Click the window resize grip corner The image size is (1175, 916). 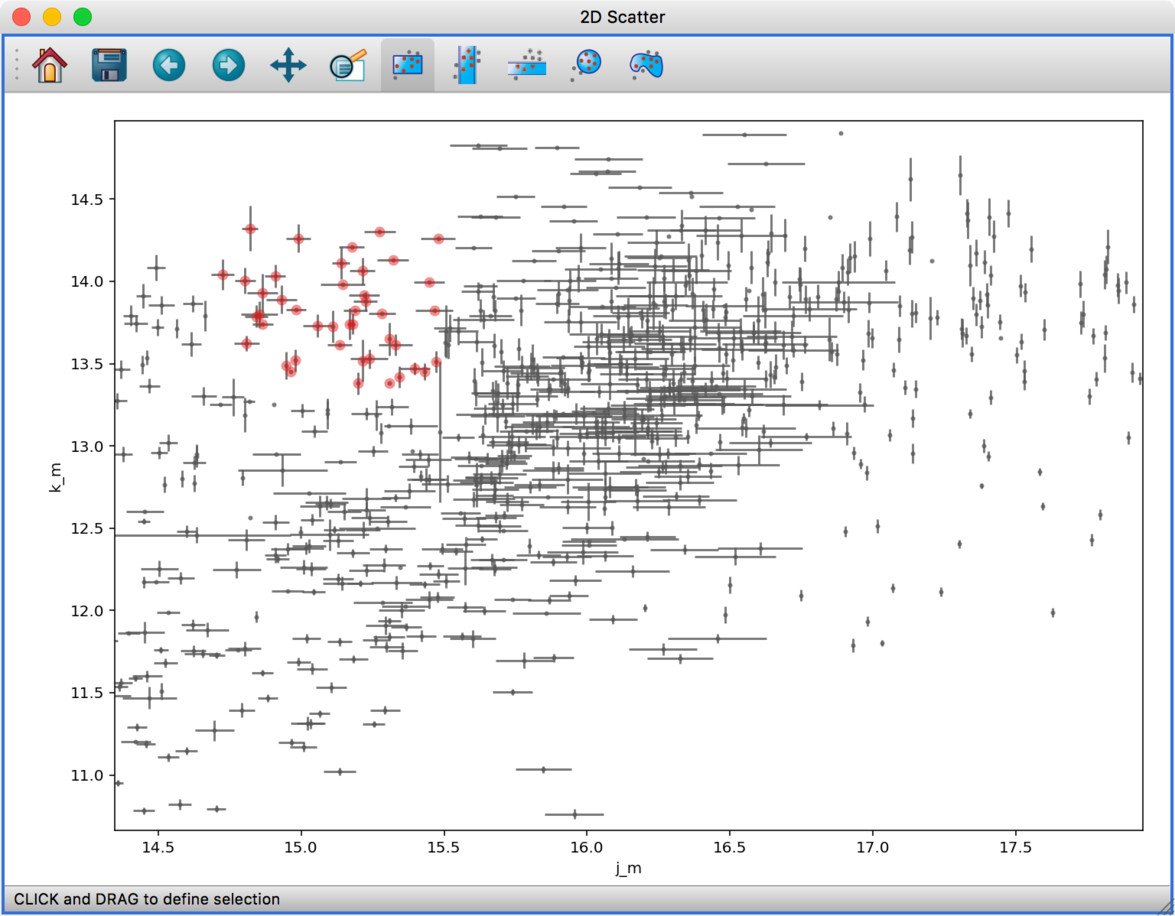click(1165, 906)
